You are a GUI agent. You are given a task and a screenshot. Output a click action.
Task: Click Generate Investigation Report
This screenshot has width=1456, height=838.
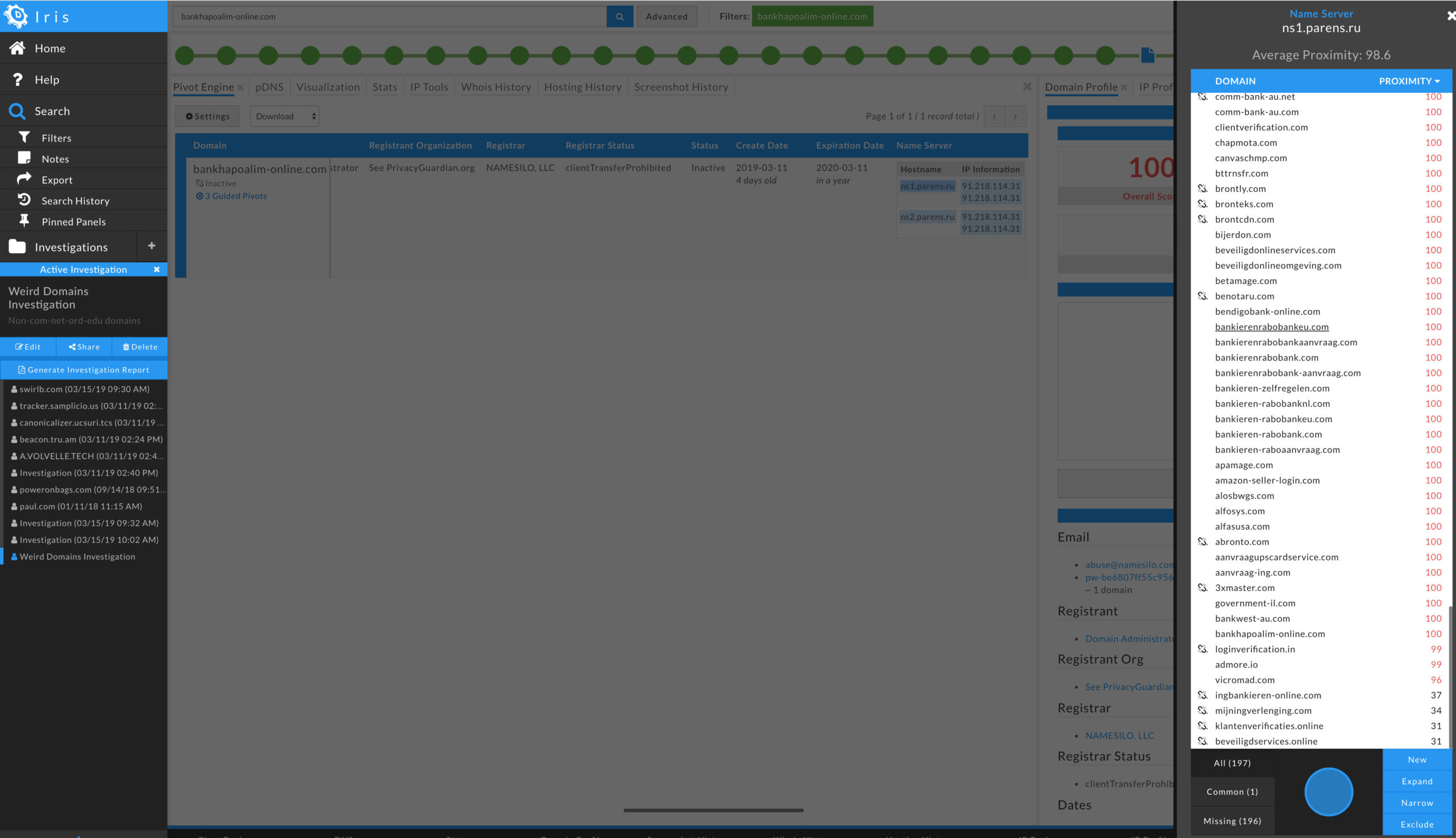(84, 369)
